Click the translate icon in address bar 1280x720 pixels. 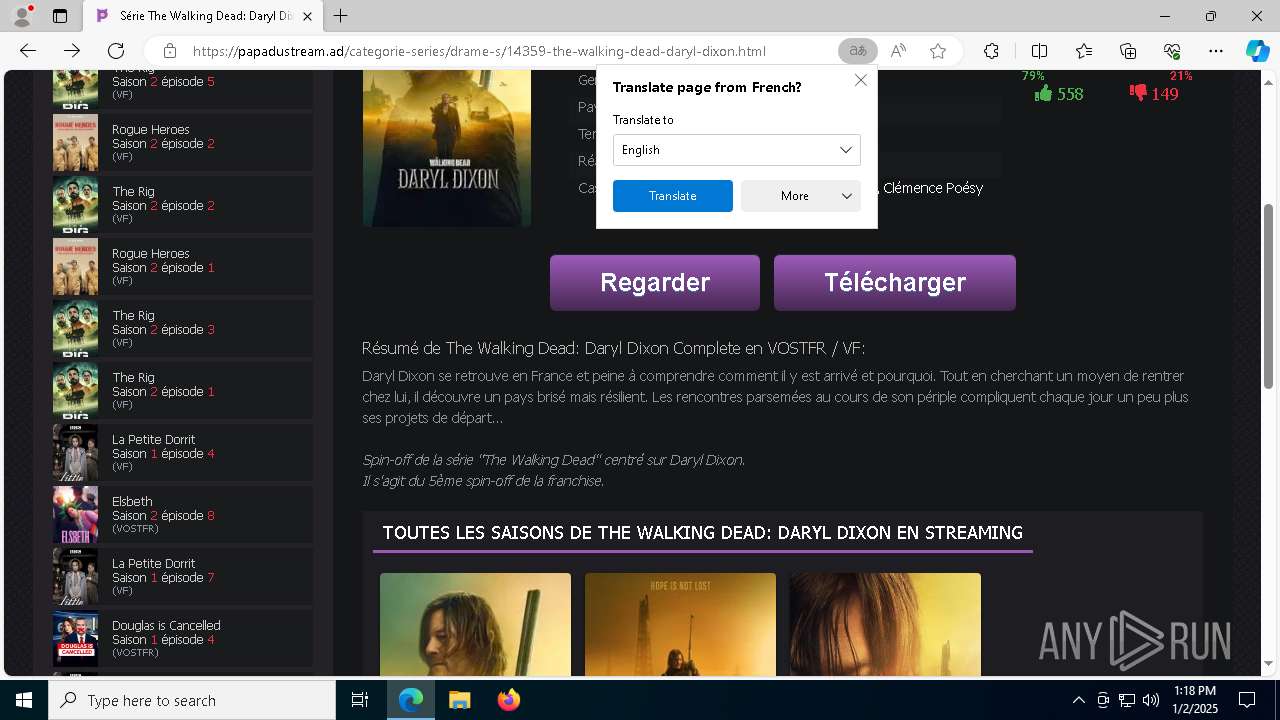(857, 51)
